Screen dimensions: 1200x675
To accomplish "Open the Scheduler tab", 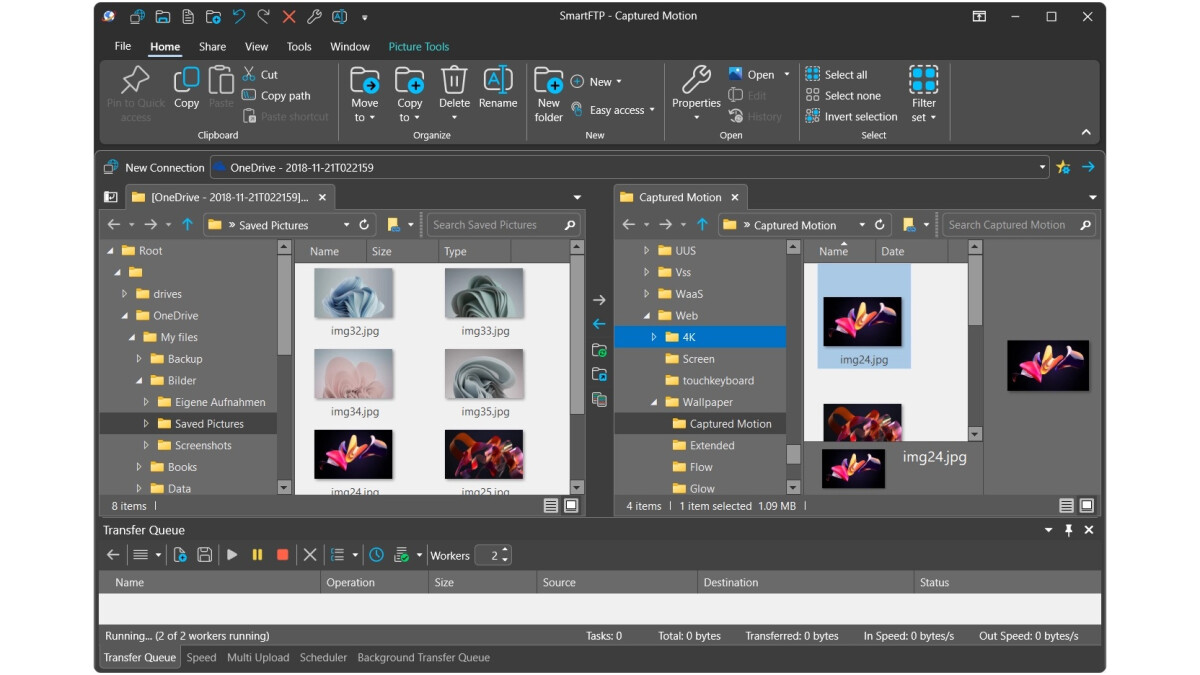I will click(x=324, y=657).
